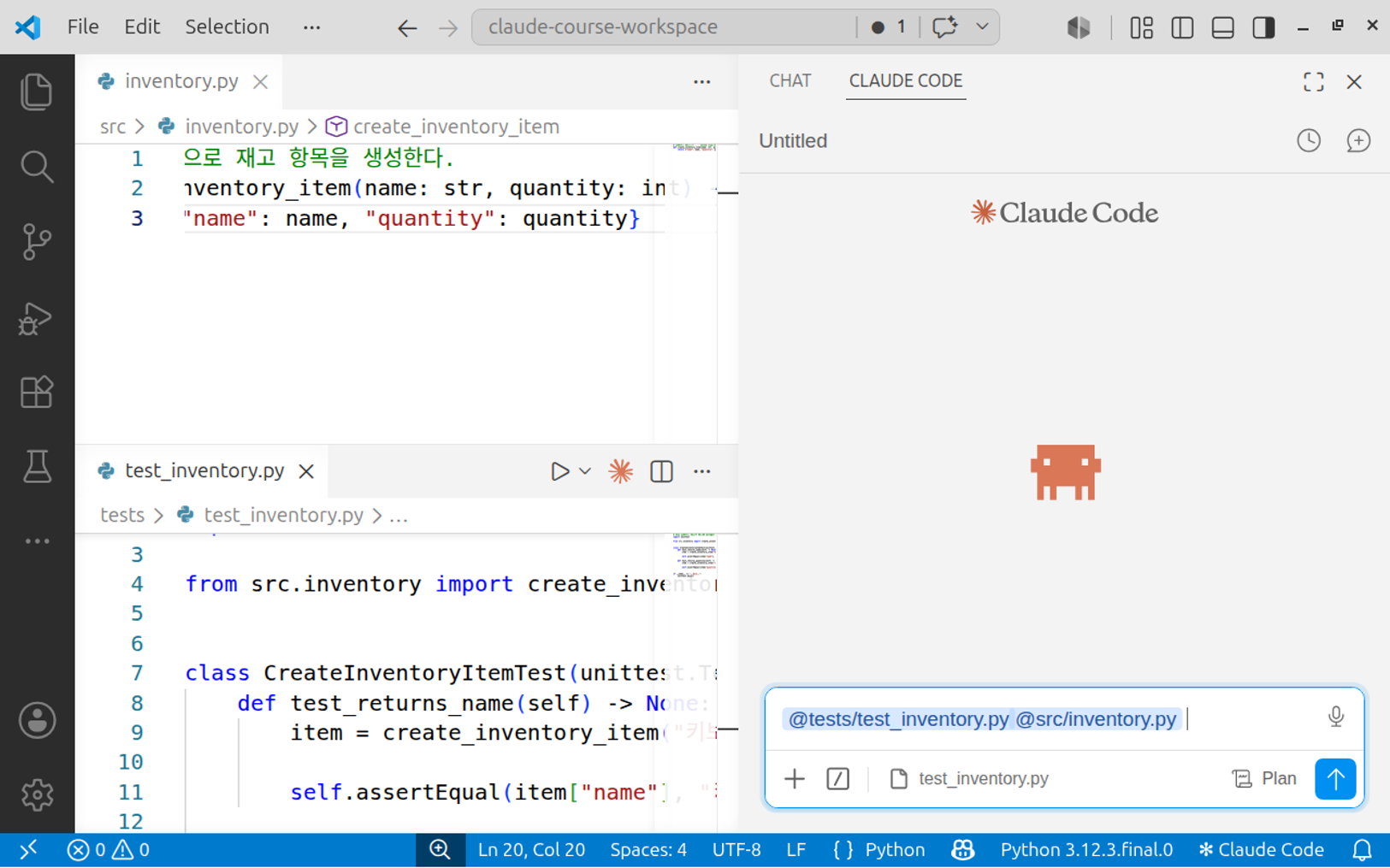1390x868 pixels.
Task: Open the Extensions view
Action: (x=37, y=393)
